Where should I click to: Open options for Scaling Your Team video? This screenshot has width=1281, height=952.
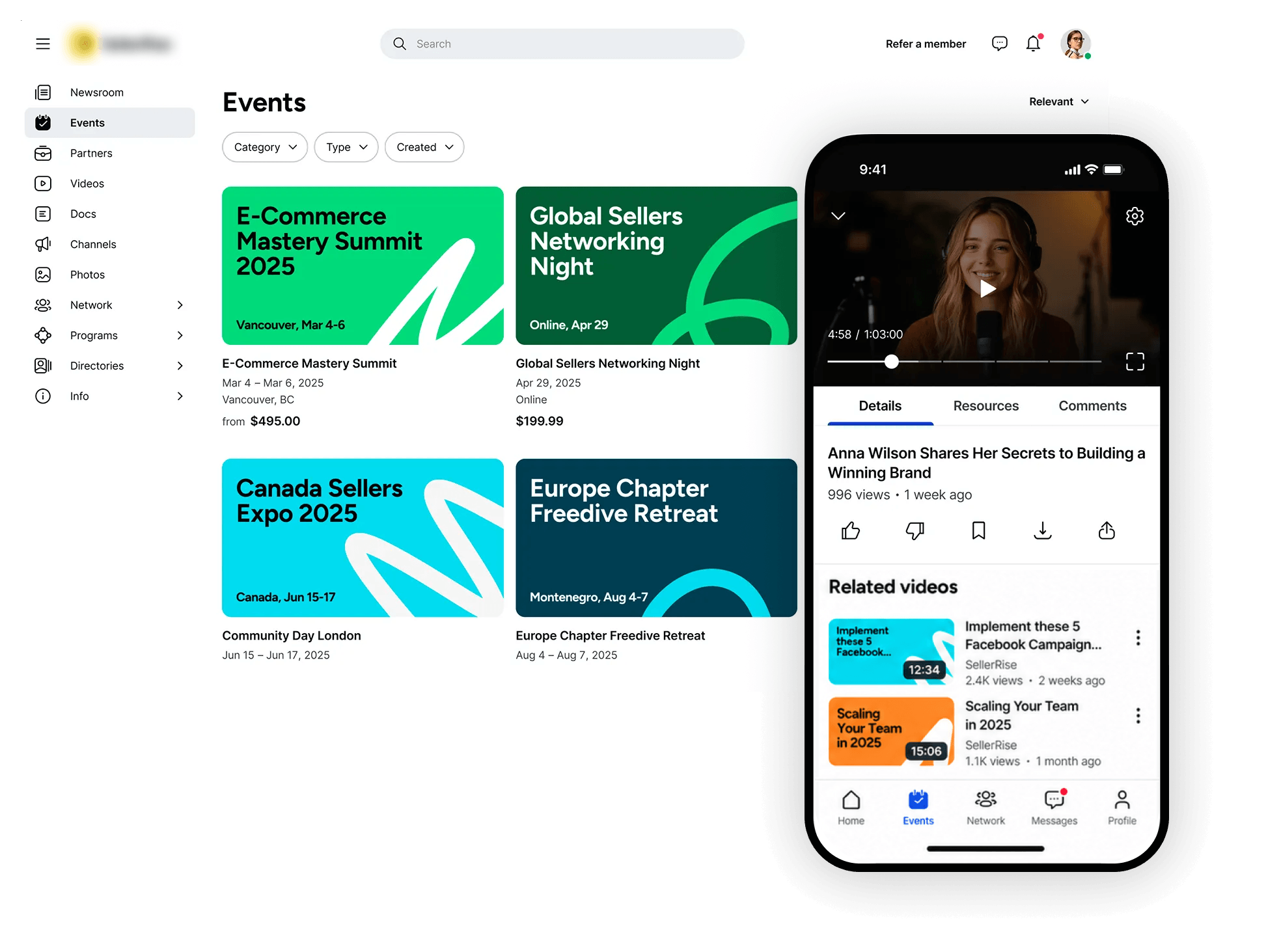1138,716
